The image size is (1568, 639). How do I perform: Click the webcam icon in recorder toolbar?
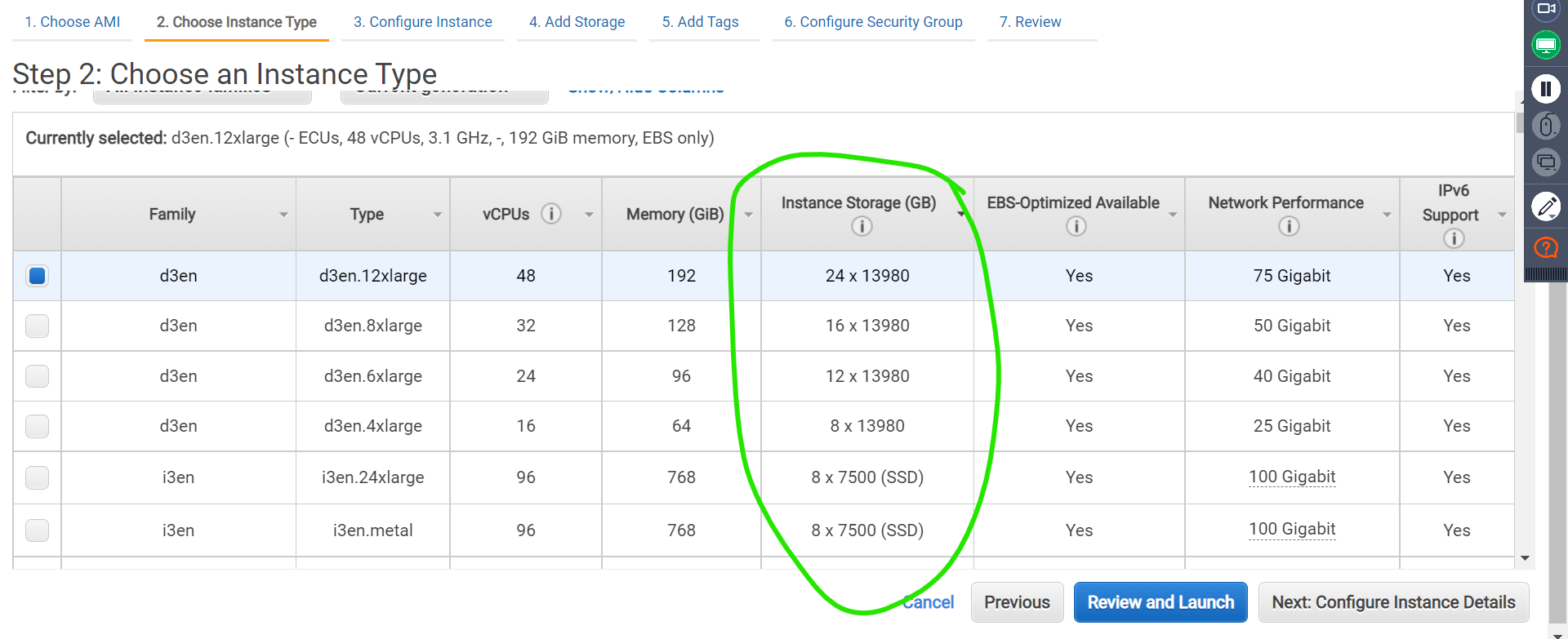(x=1546, y=9)
